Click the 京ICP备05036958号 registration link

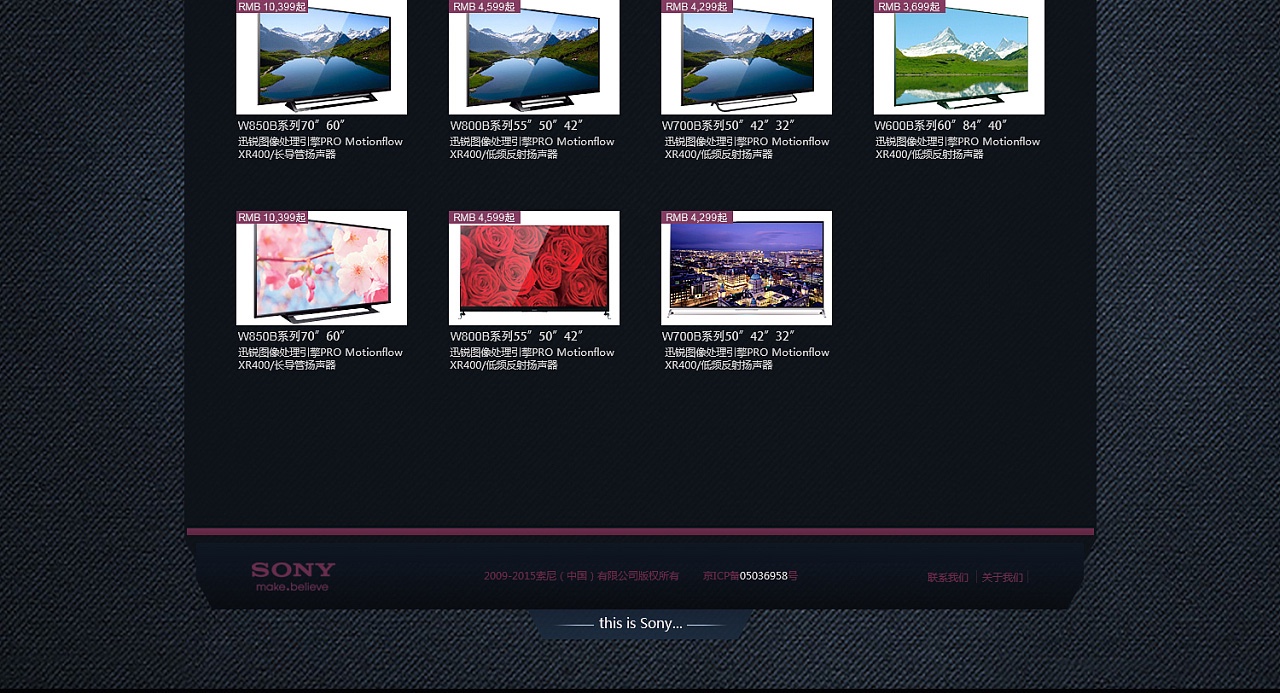(750, 576)
